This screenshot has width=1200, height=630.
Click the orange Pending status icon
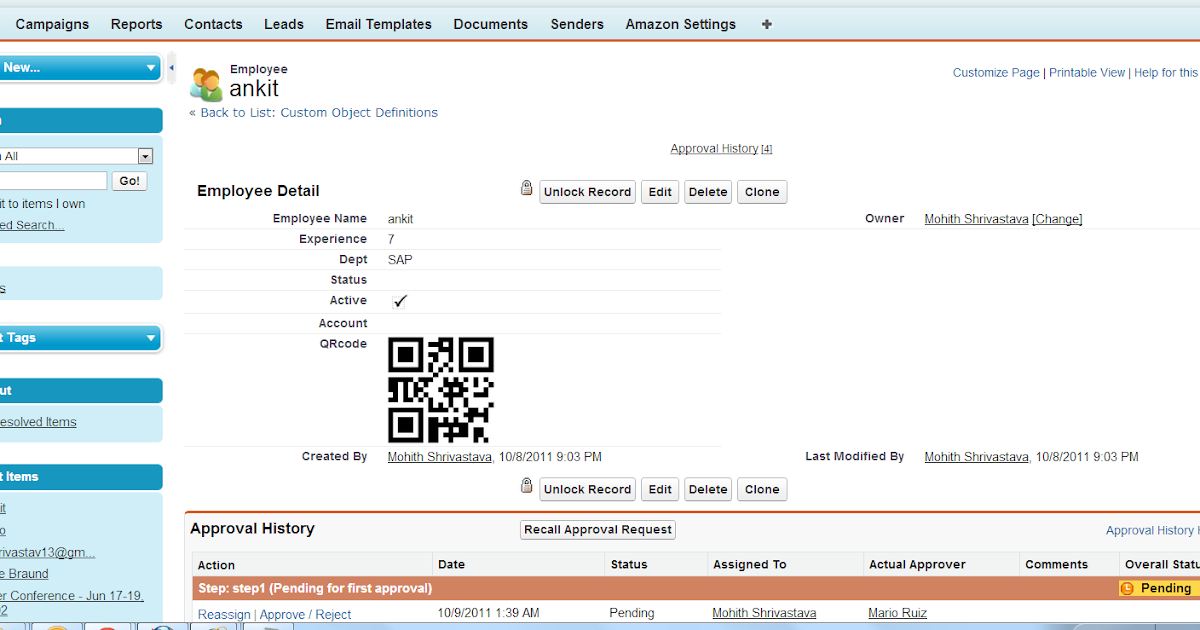pyautogui.click(x=1126, y=588)
